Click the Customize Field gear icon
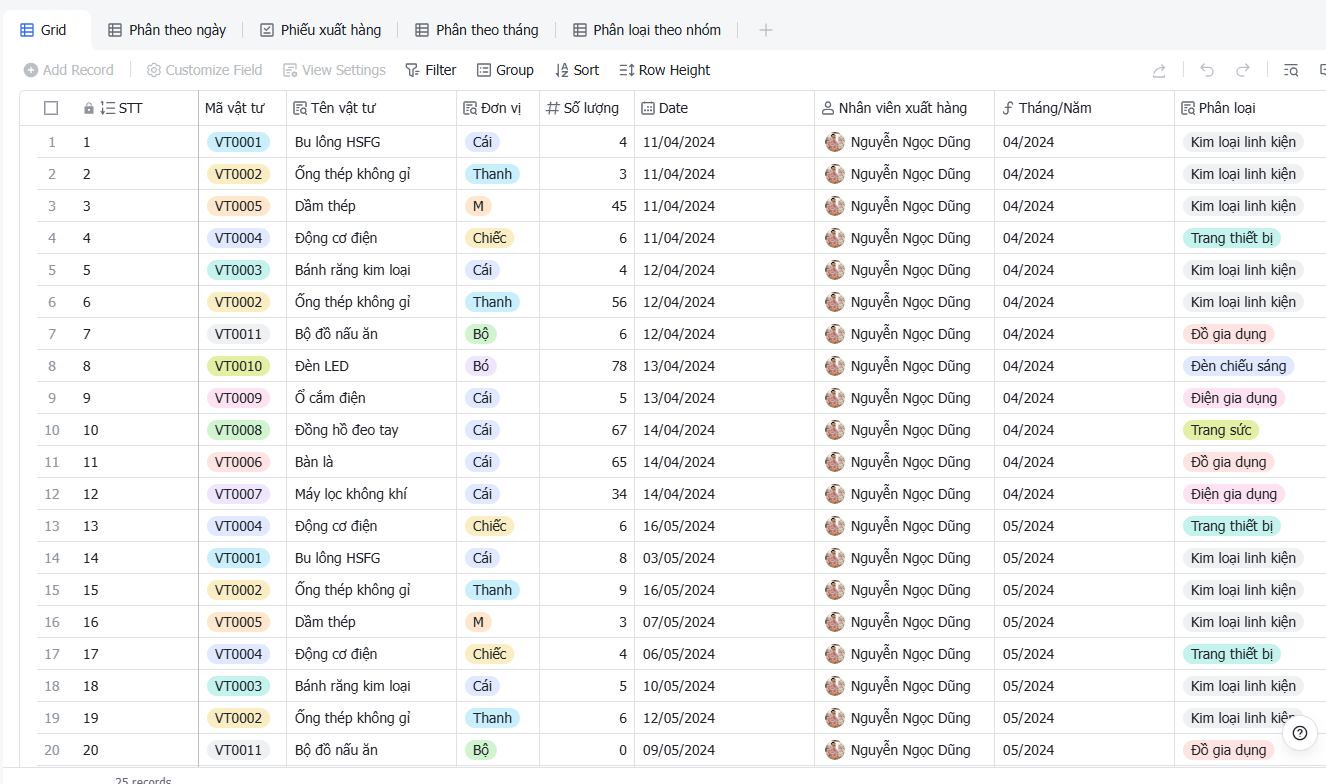Screen dimensions: 1326x784 [x=154, y=70]
